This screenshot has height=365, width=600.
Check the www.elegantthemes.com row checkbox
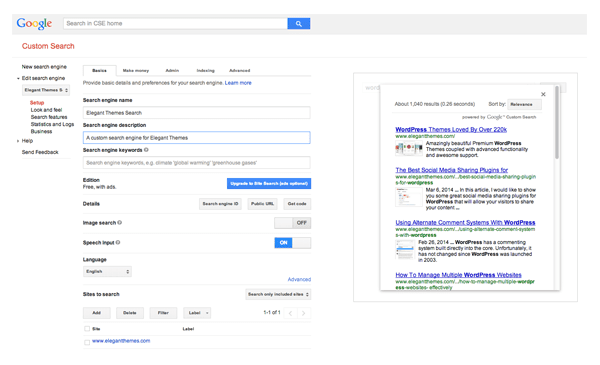87,342
